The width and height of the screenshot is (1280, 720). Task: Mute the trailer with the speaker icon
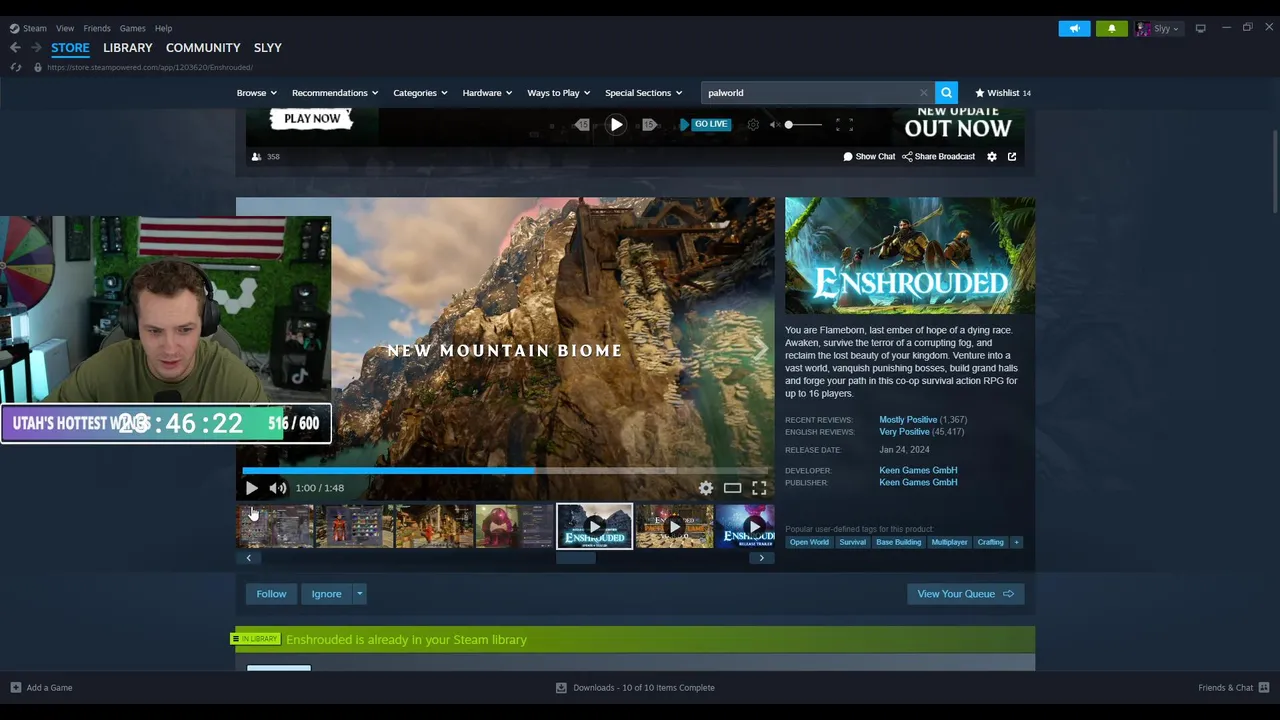click(277, 488)
